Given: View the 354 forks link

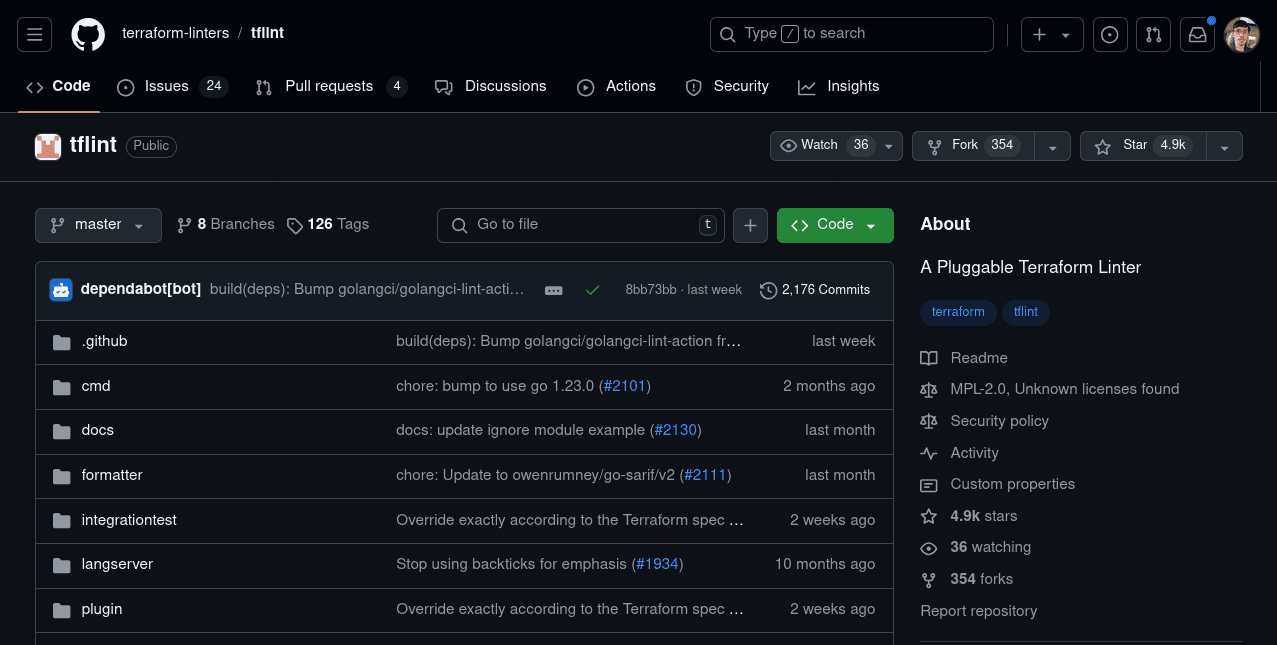Looking at the screenshot, I should [967, 579].
